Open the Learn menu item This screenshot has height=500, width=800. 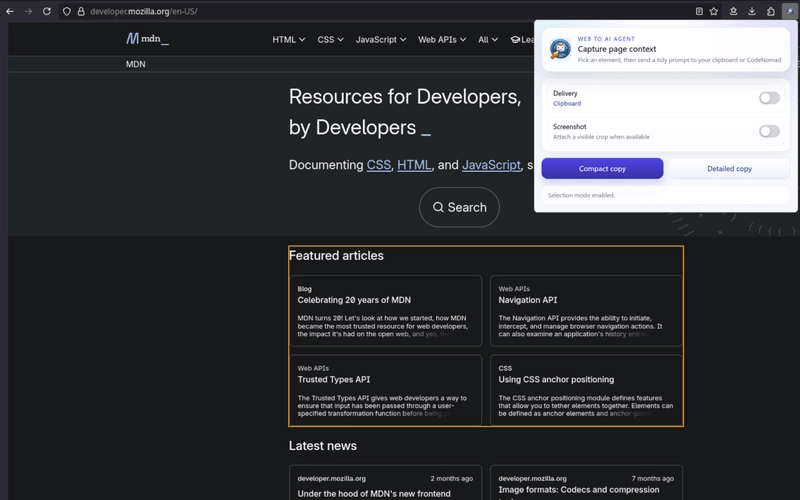(x=522, y=39)
